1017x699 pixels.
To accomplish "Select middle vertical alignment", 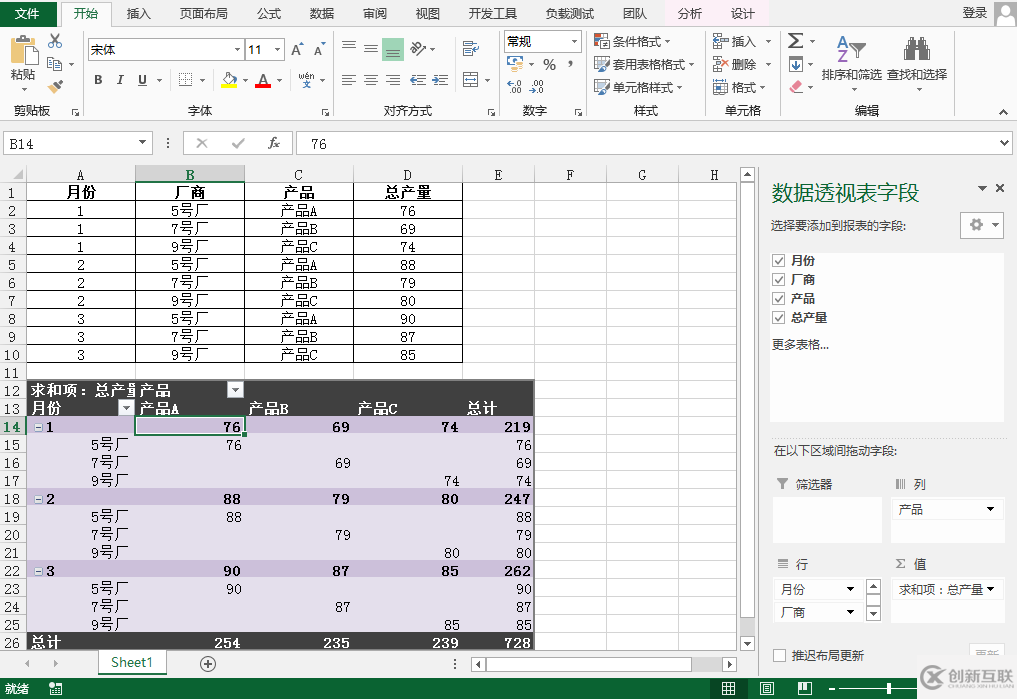I will [371, 48].
